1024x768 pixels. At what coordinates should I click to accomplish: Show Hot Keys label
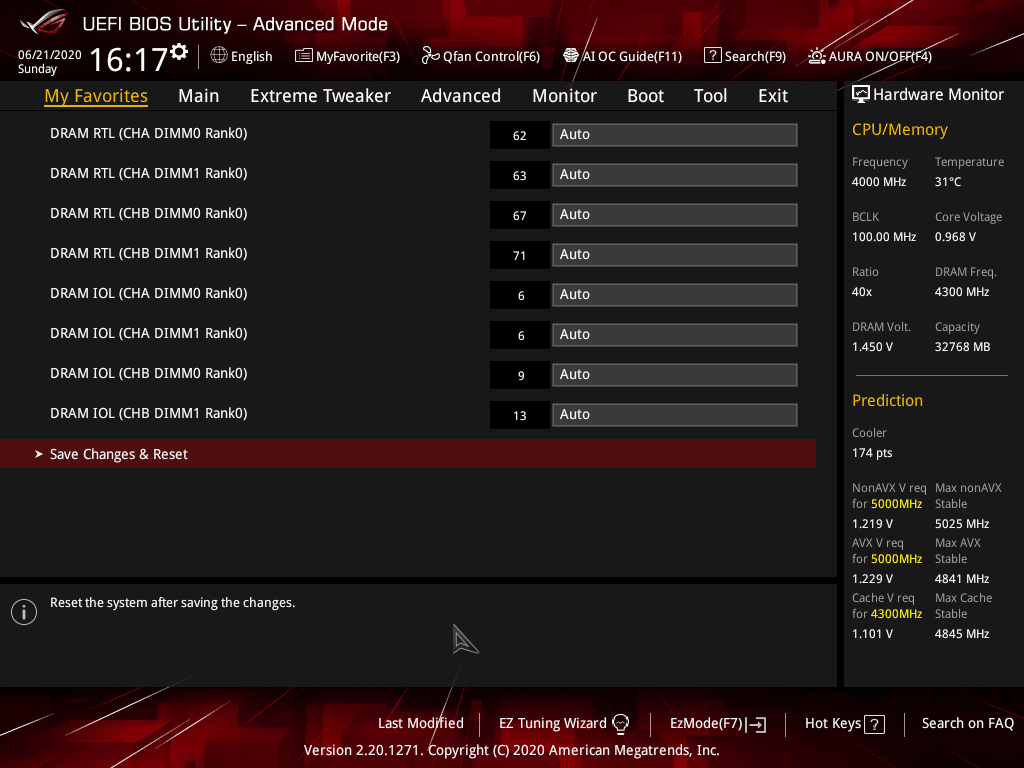click(x=833, y=724)
